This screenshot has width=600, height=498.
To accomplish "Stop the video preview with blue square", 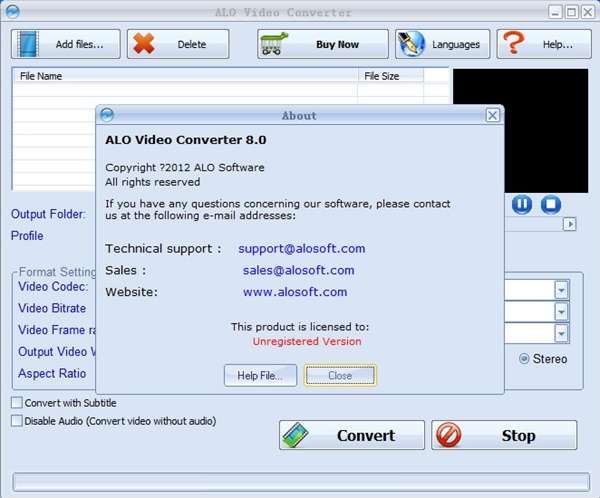I will [551, 204].
